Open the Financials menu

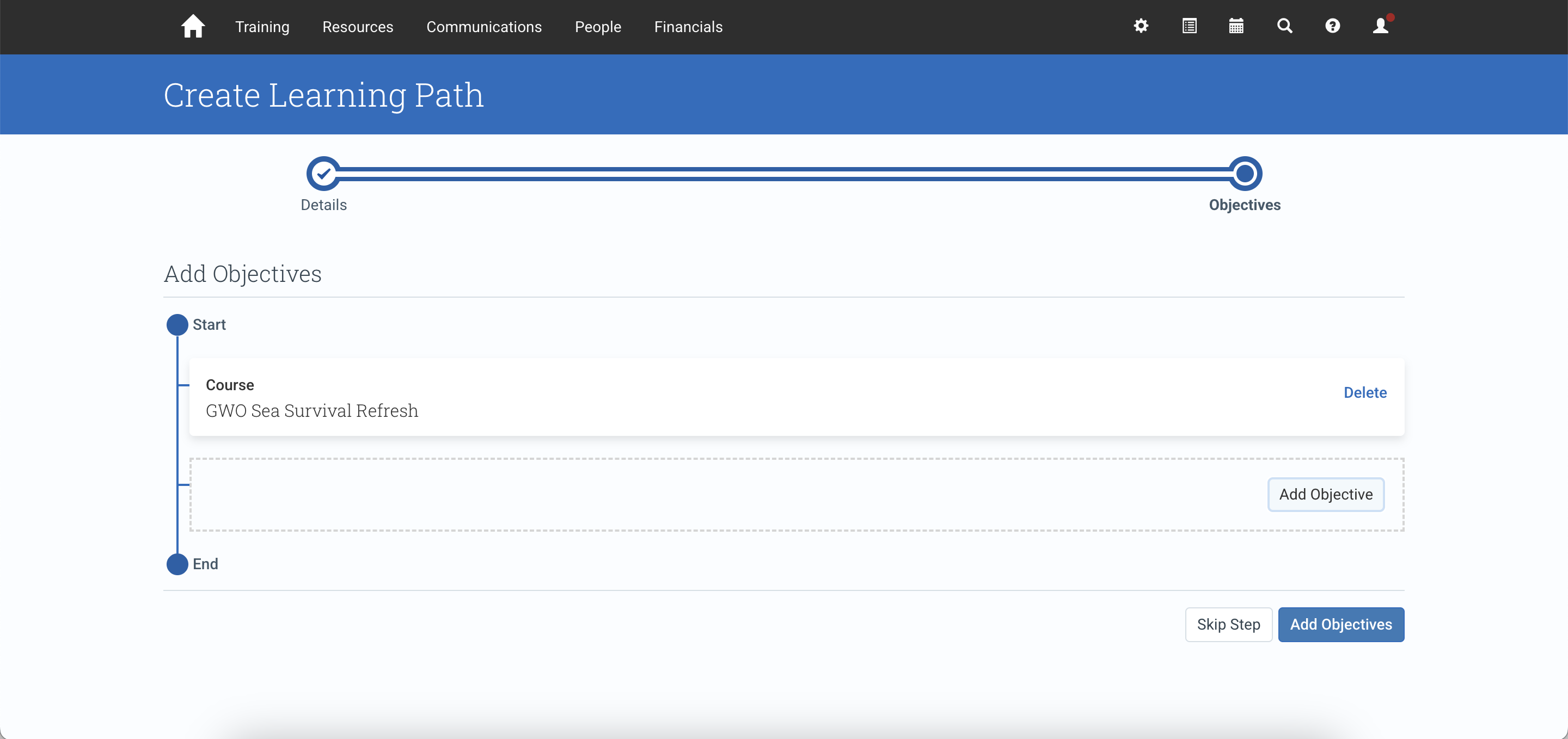[x=688, y=27]
